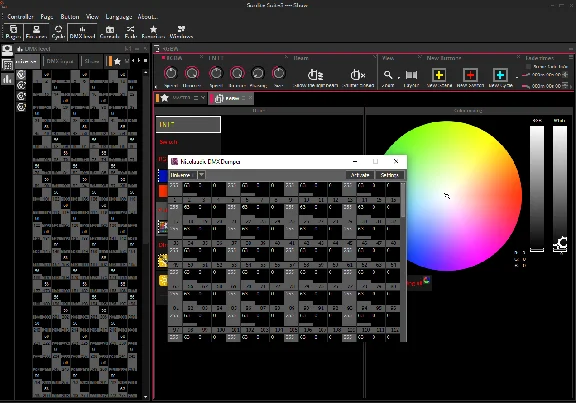The image size is (576, 403).
Task: Click the cyan plus new cycle icon
Action: coord(500,75)
